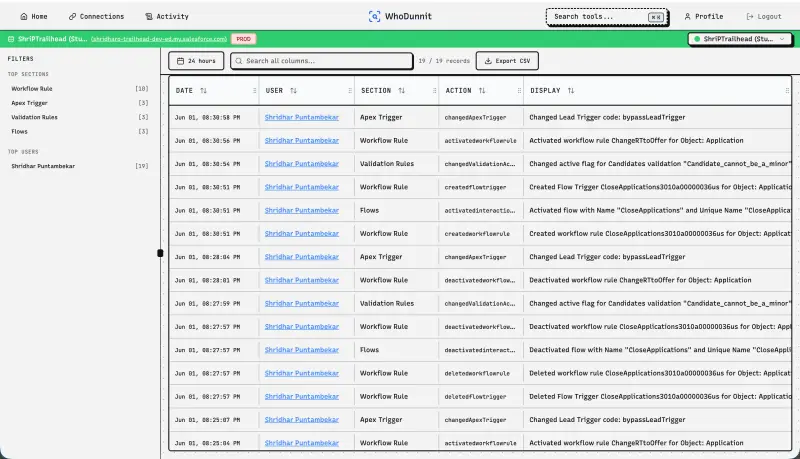This screenshot has height=459, width=800.
Task: Open the Connections page
Action: [96, 16]
